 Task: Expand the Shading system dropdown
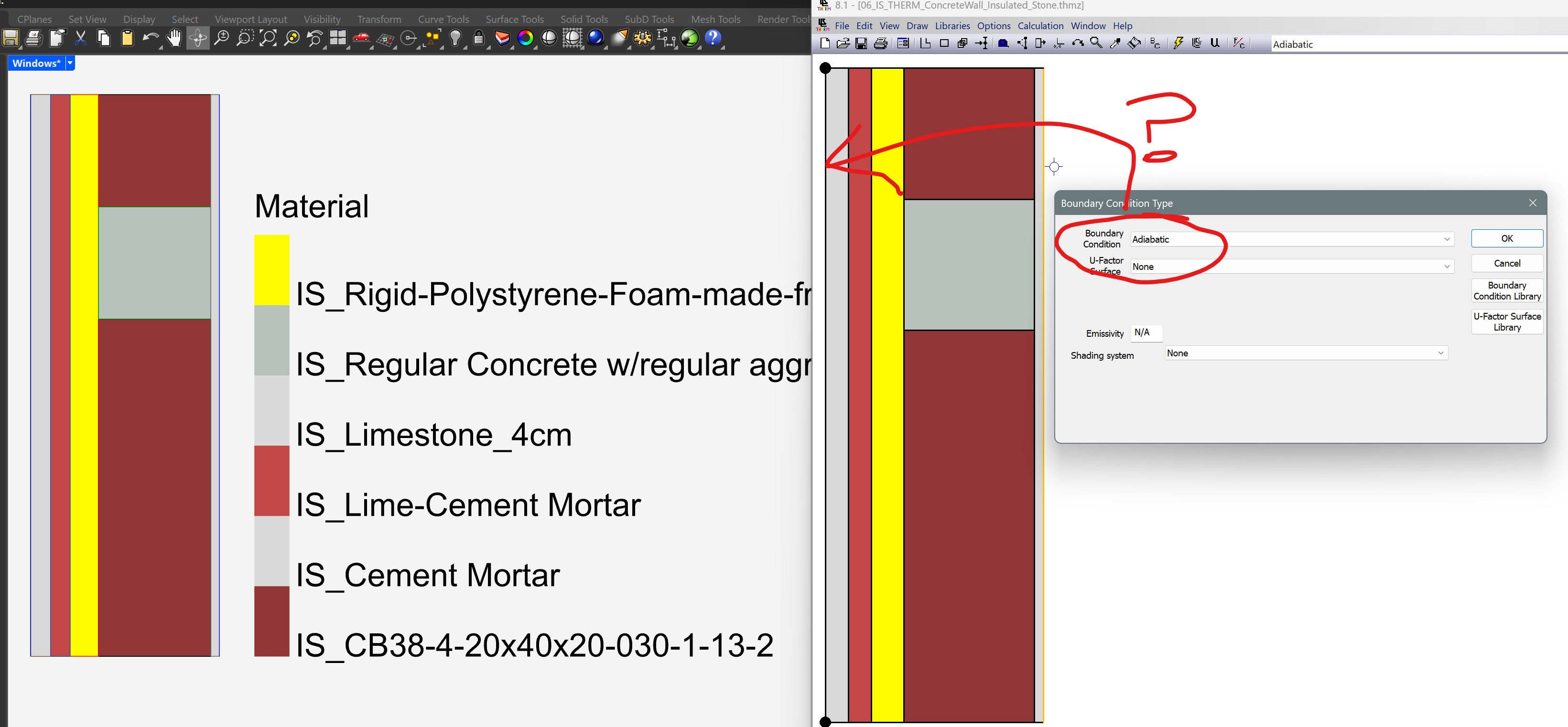coord(1440,353)
